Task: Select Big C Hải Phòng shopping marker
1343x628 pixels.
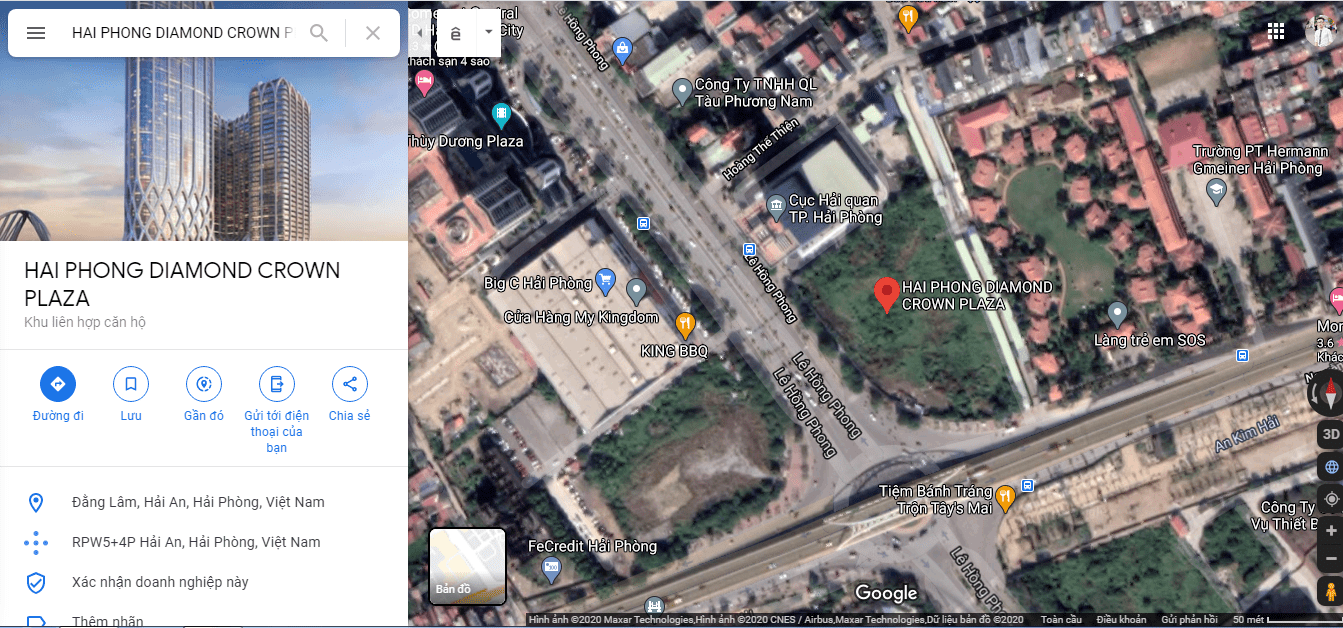Action: point(604,281)
